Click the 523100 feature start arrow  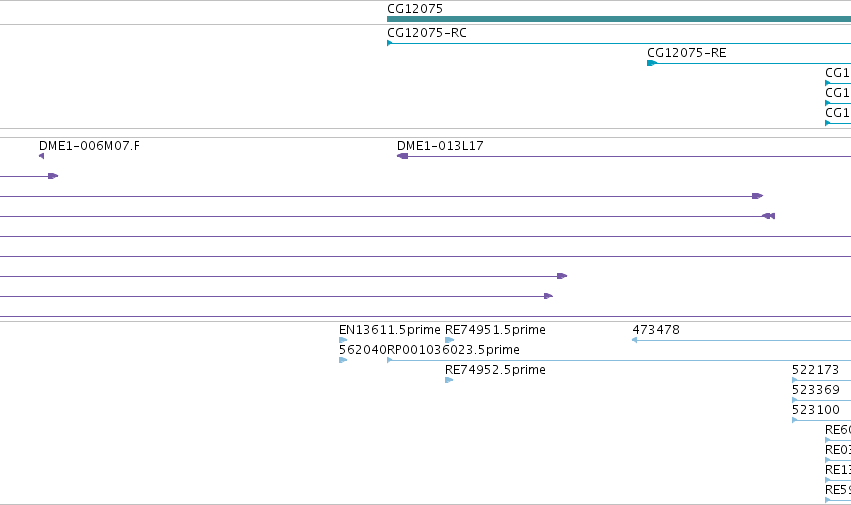[795, 420]
